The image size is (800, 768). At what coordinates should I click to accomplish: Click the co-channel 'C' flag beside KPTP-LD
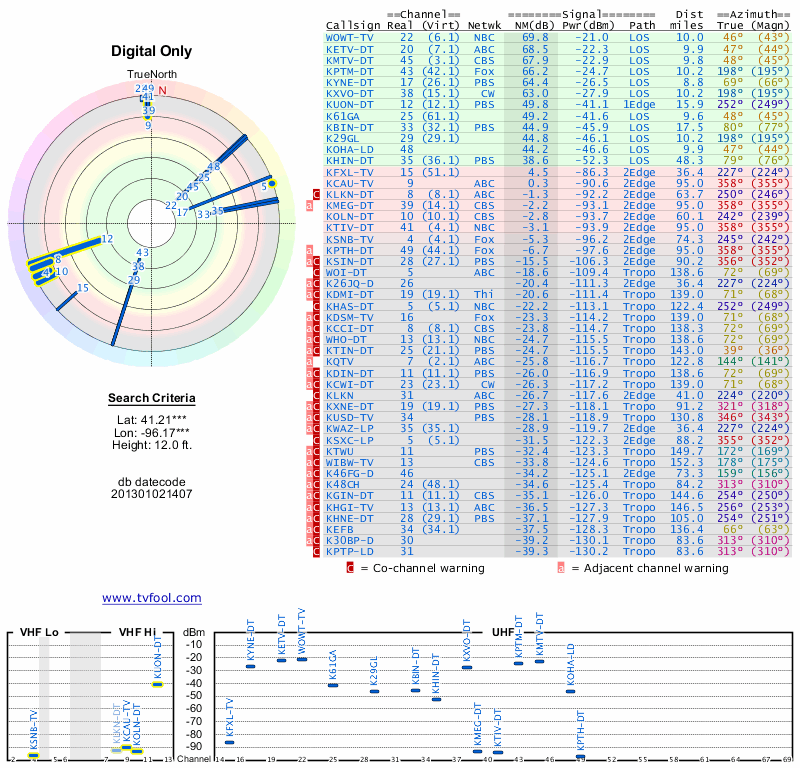point(316,552)
